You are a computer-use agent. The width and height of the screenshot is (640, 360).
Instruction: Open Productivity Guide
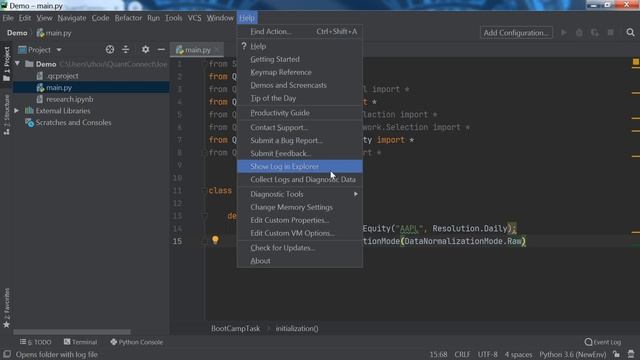pyautogui.click(x=300, y=113)
